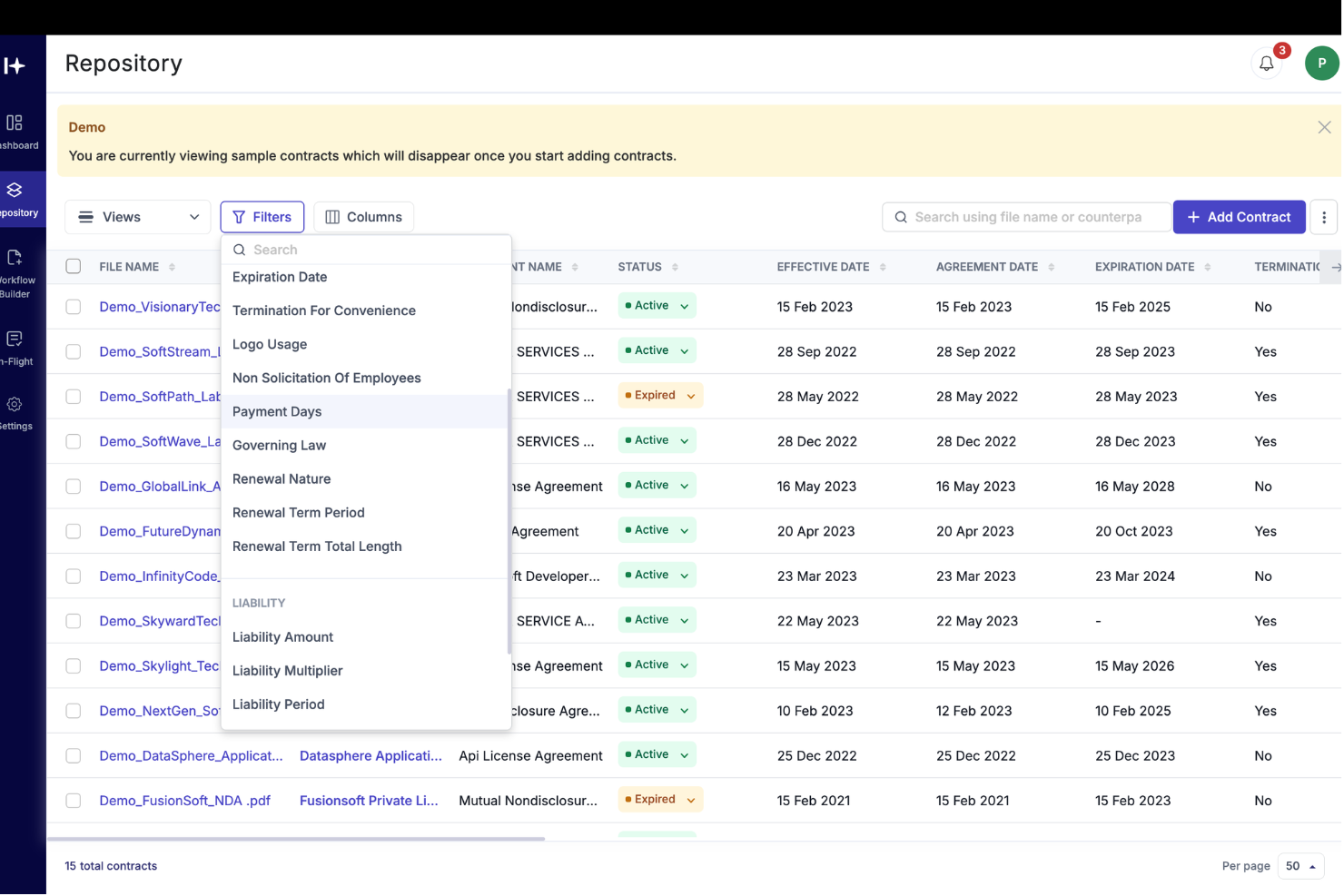Check the select-all checkbox in the header
Screen dimensions: 1344x896
pyautogui.click(x=73, y=266)
